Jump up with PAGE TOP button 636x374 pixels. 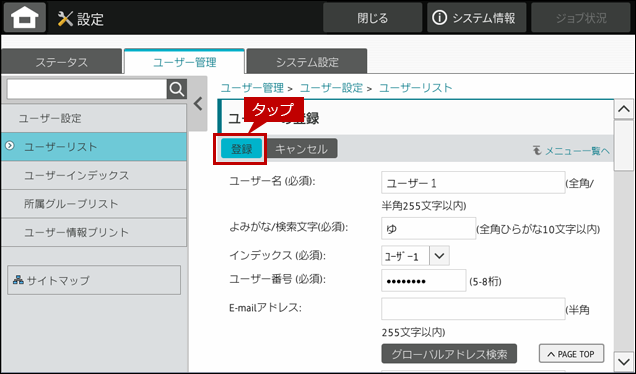pyautogui.click(x=571, y=354)
